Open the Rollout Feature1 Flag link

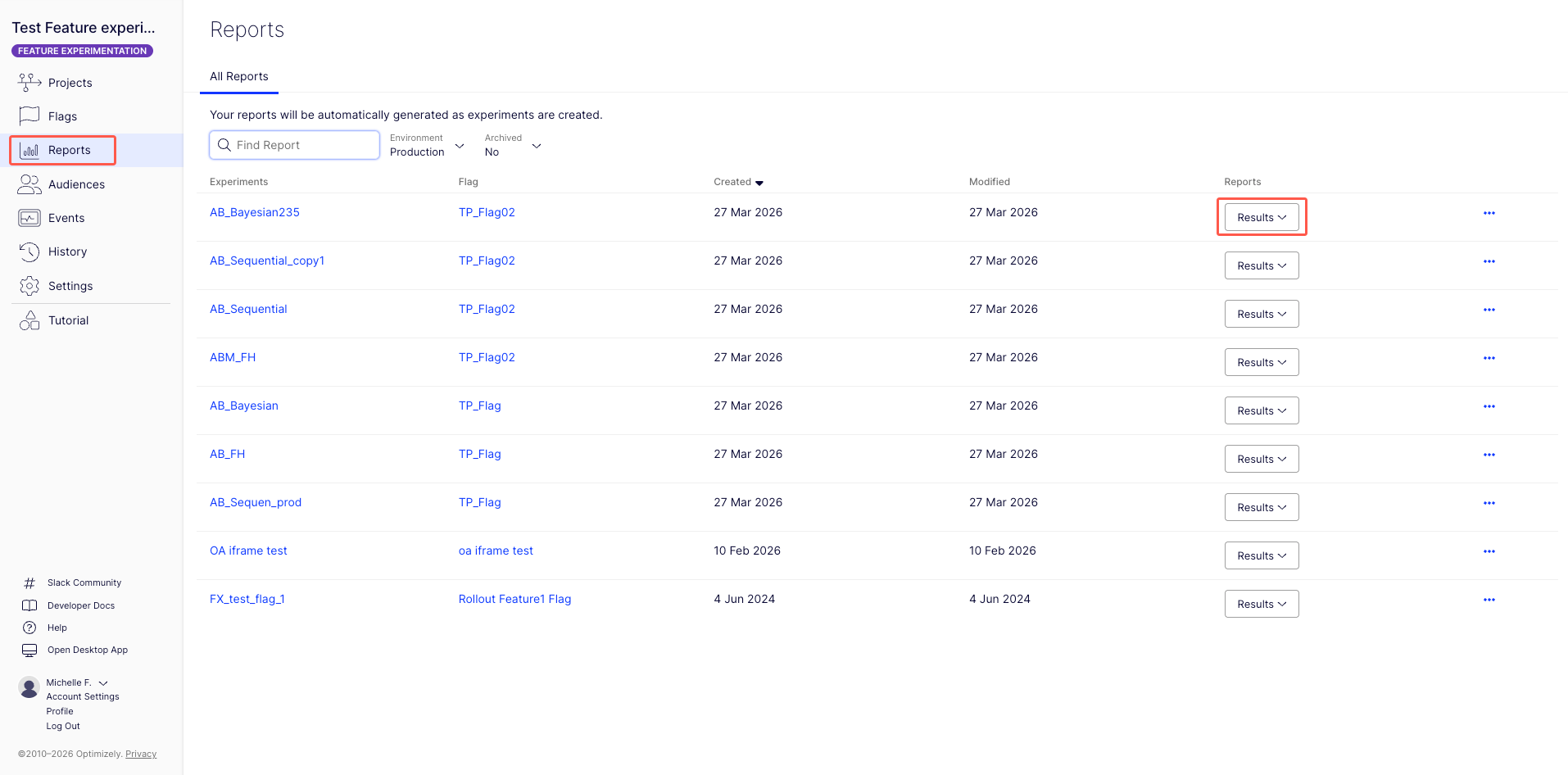pos(514,599)
